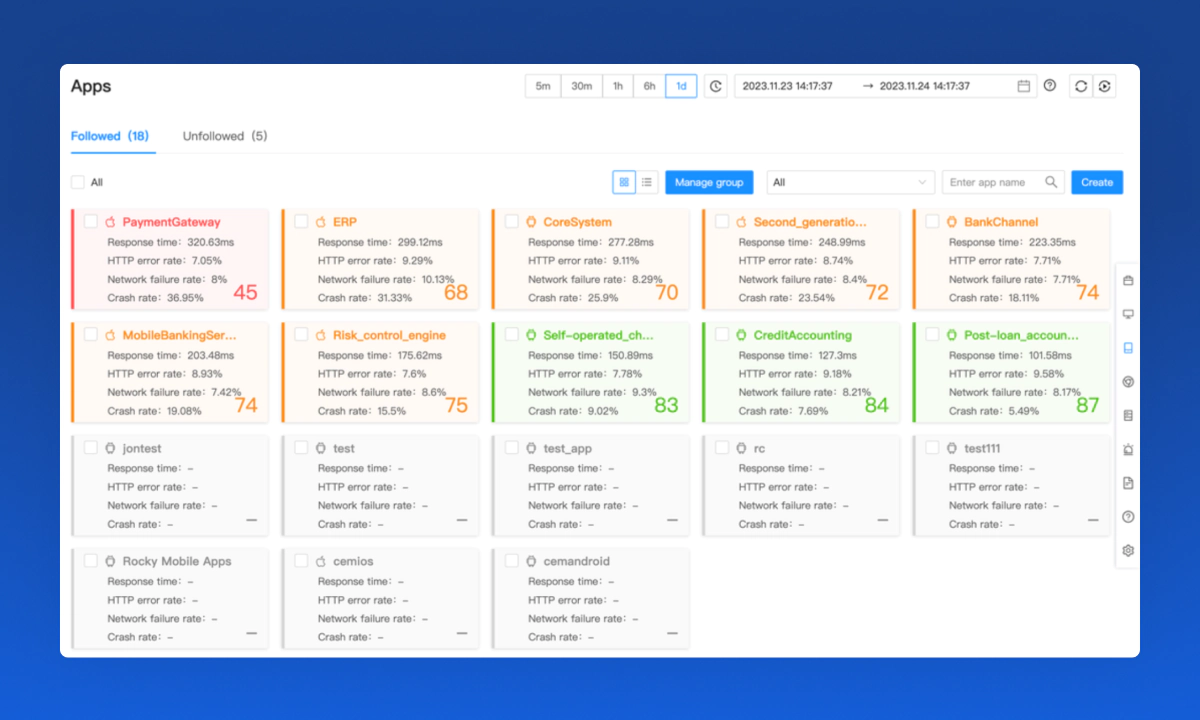The width and height of the screenshot is (1200, 720).
Task: Click the auto-refresh play icon in header
Action: (x=1104, y=86)
